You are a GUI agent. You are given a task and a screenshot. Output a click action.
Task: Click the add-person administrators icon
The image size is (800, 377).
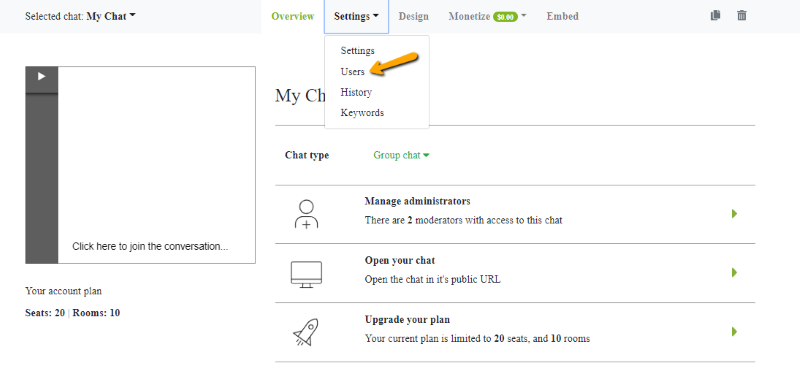(x=306, y=214)
